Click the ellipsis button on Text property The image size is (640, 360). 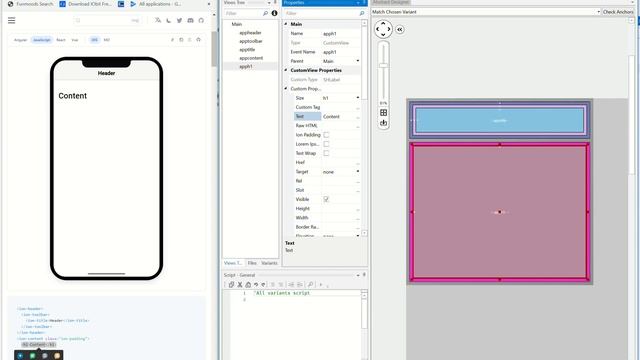pyautogui.click(x=358, y=117)
